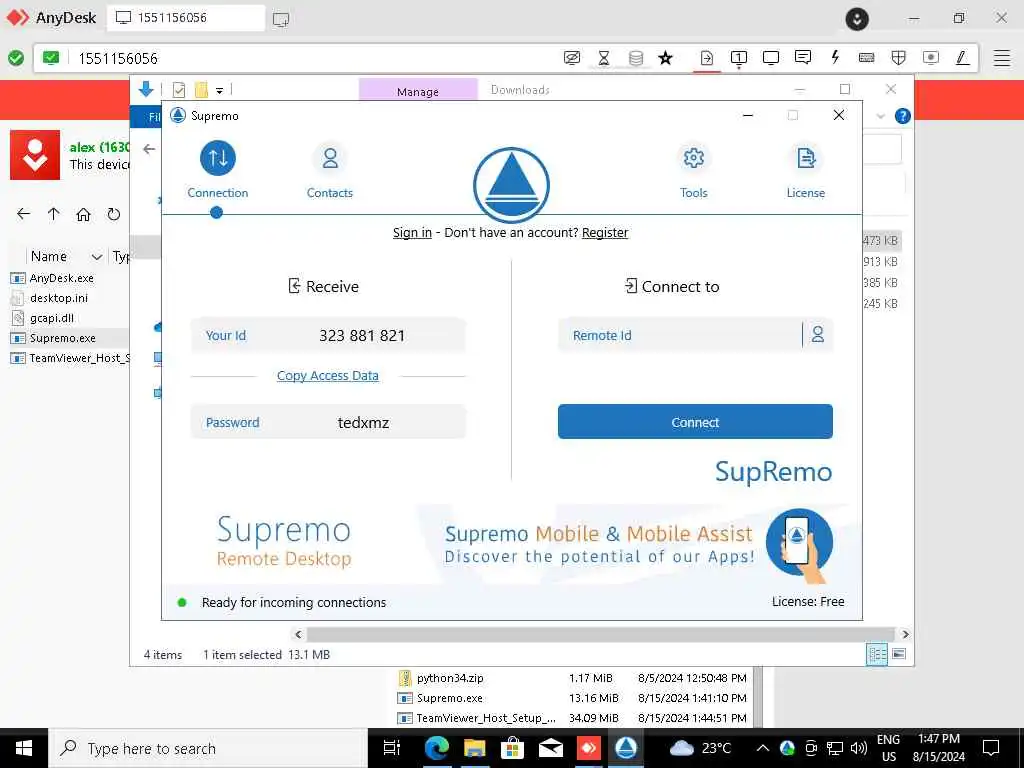The image size is (1024, 768).
Task: Click the AnyDesk hourglass icon
Action: [x=603, y=58]
